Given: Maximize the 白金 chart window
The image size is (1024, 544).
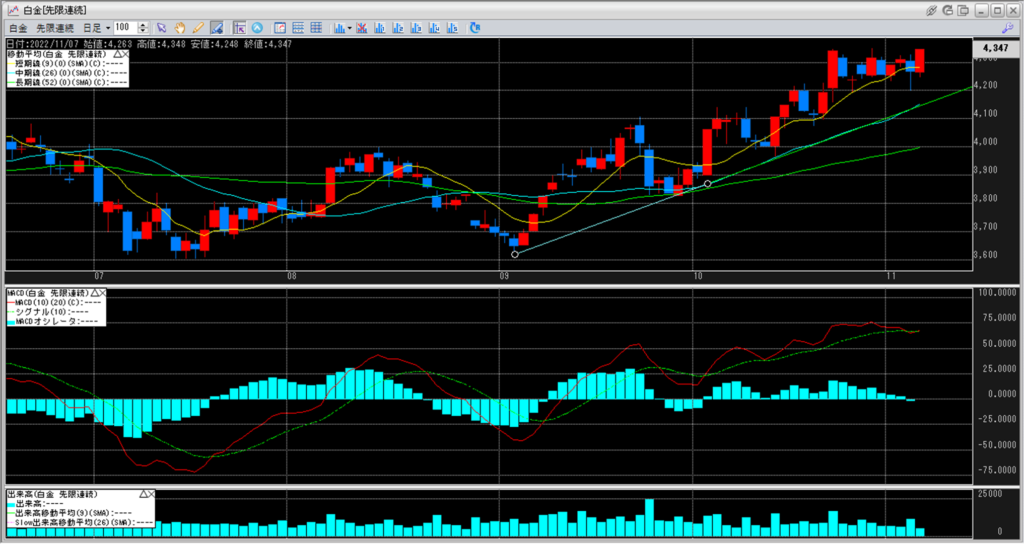Looking at the screenshot, I should 997,10.
